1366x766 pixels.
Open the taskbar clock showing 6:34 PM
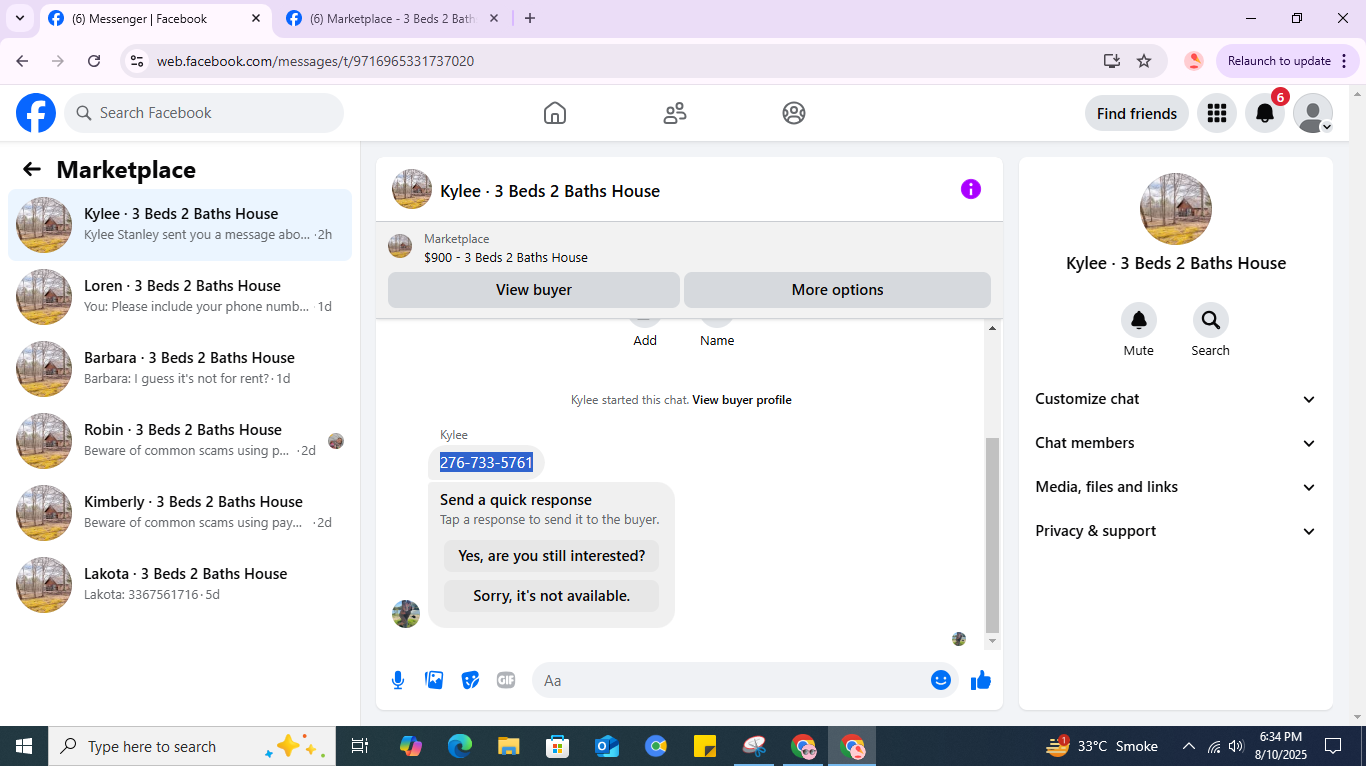coord(1280,746)
